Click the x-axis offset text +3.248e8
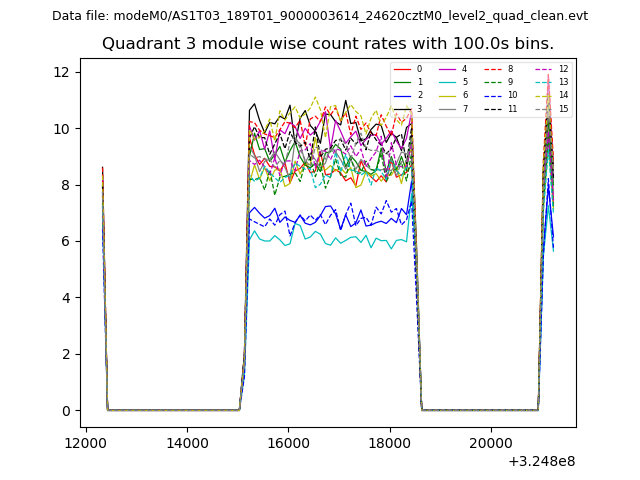The height and width of the screenshot is (480, 640). [541, 461]
